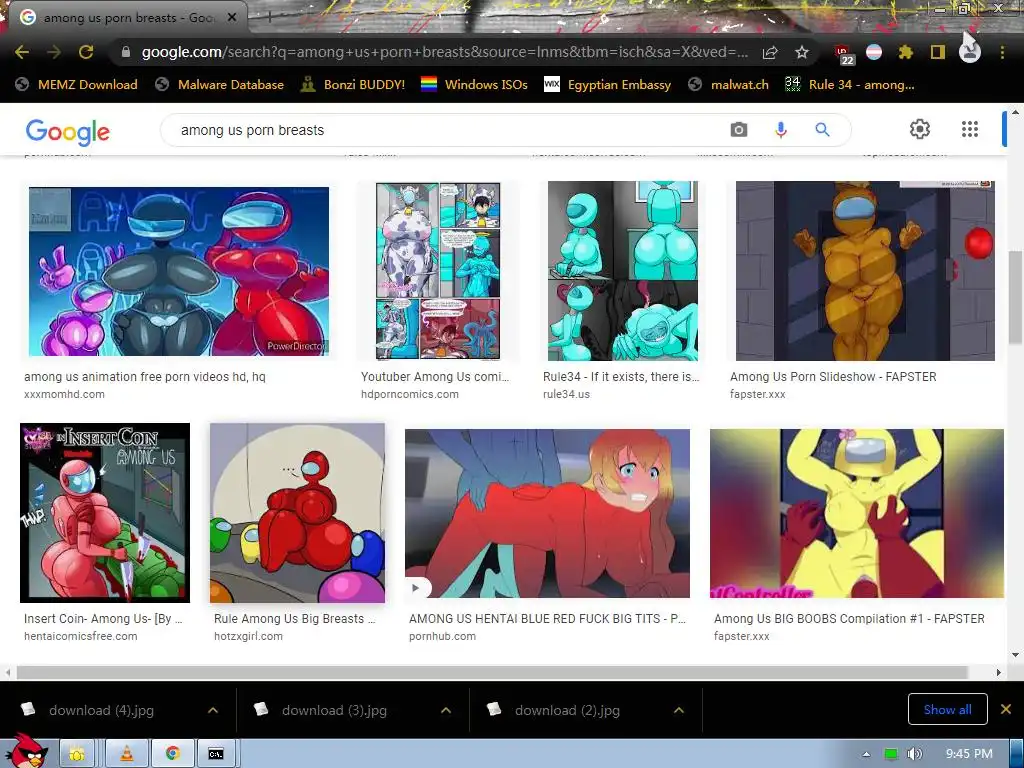Image resolution: width=1024 pixels, height=768 pixels.
Task: Open the Egyptian Embassy bookmark
Action: (608, 85)
